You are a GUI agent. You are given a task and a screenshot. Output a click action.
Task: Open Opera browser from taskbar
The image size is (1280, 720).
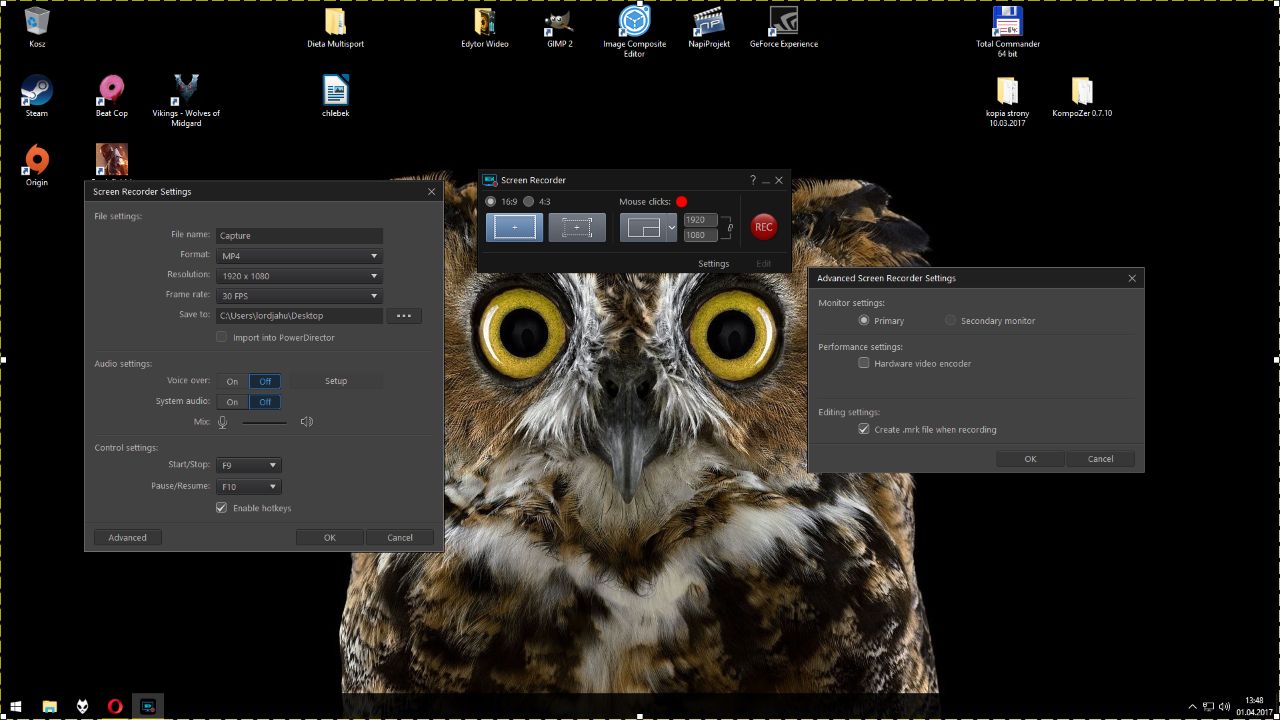coord(115,707)
